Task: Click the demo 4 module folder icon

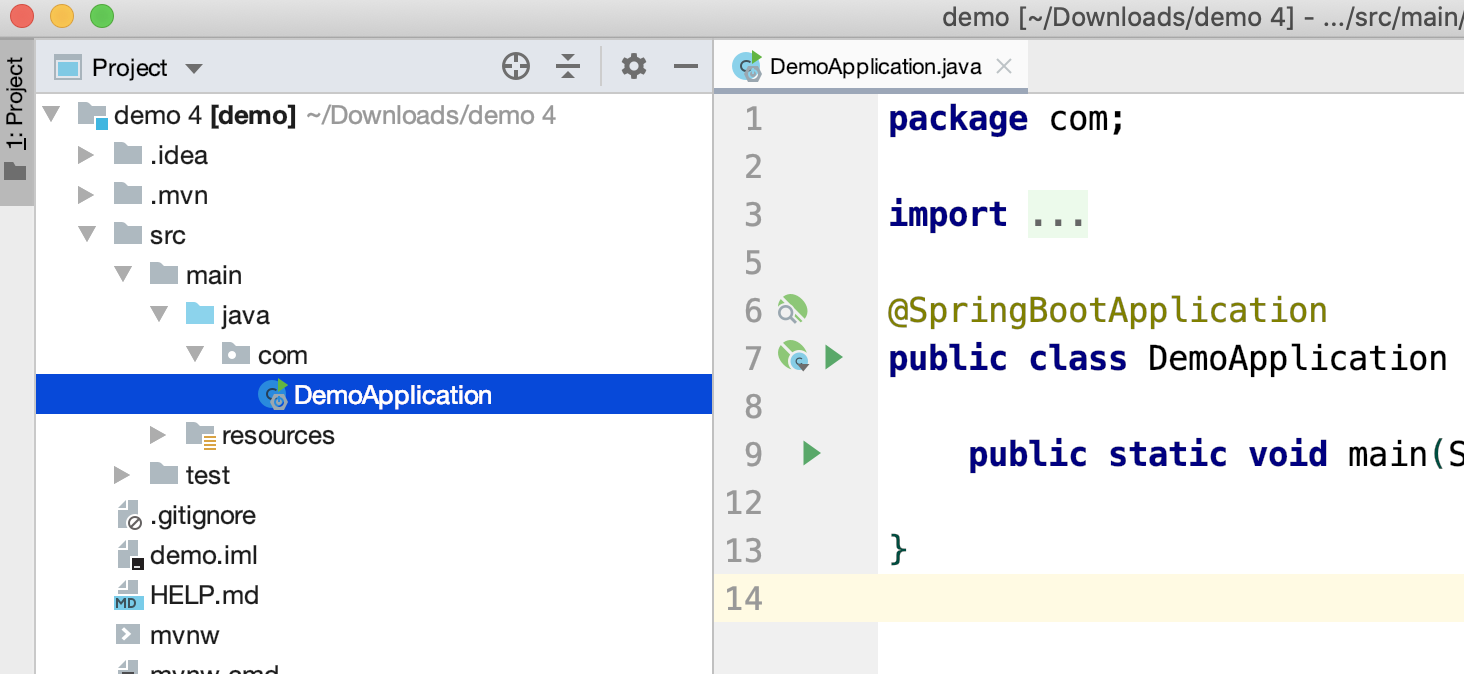Action: tap(93, 116)
